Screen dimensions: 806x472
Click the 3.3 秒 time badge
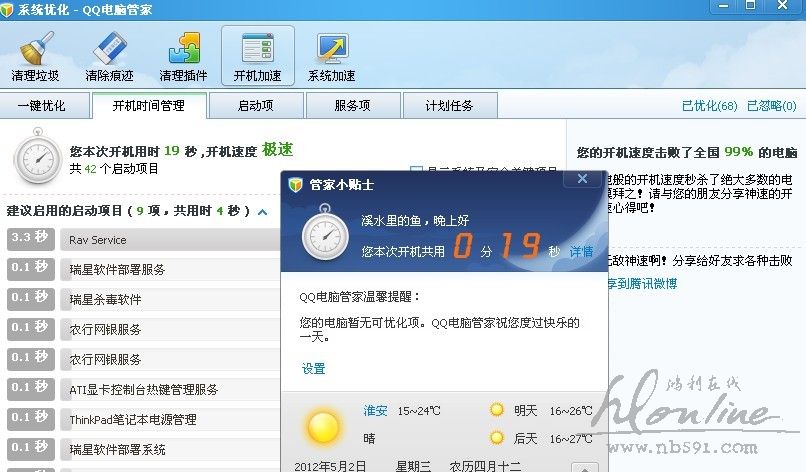pos(30,239)
